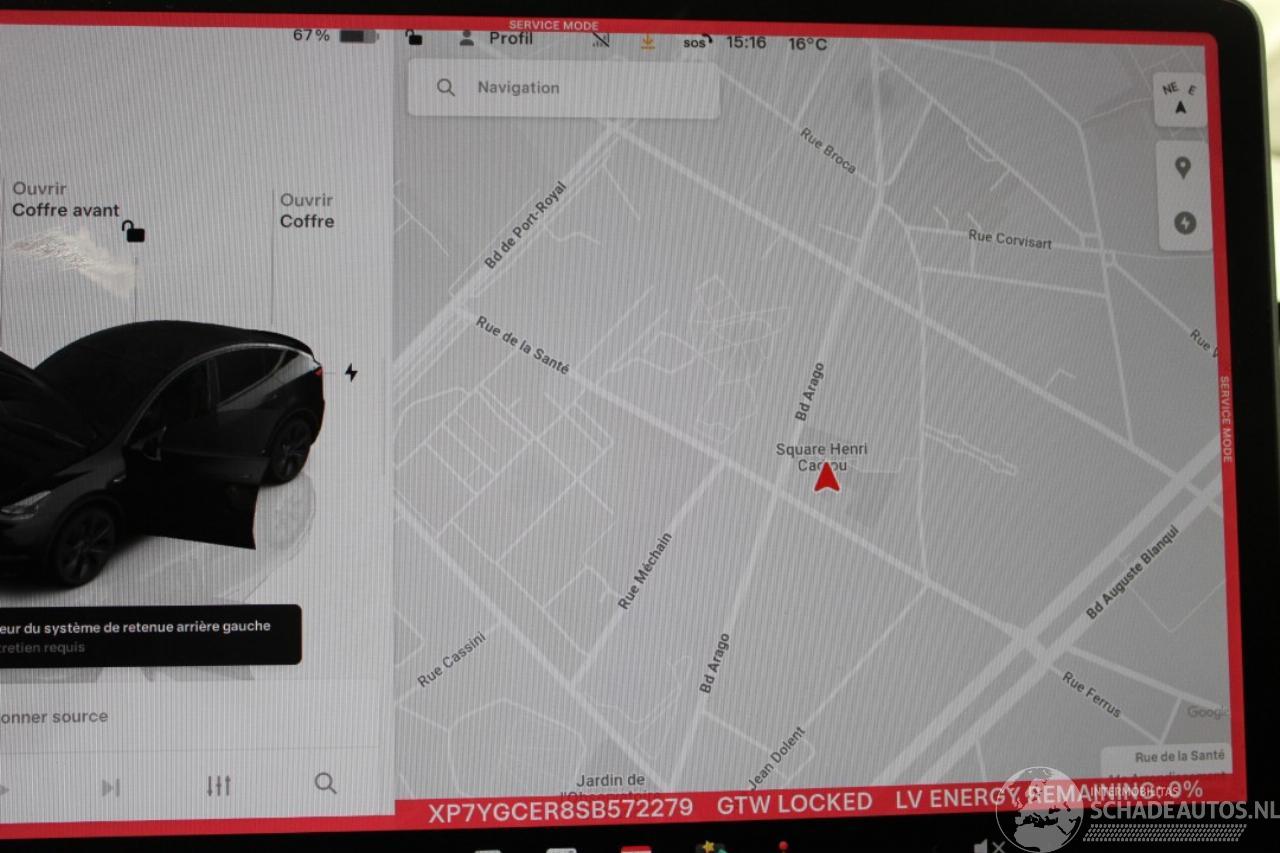Viewport: 1280px width, 853px height.
Task: Tap the battery percentage indicator
Action: 332,36
